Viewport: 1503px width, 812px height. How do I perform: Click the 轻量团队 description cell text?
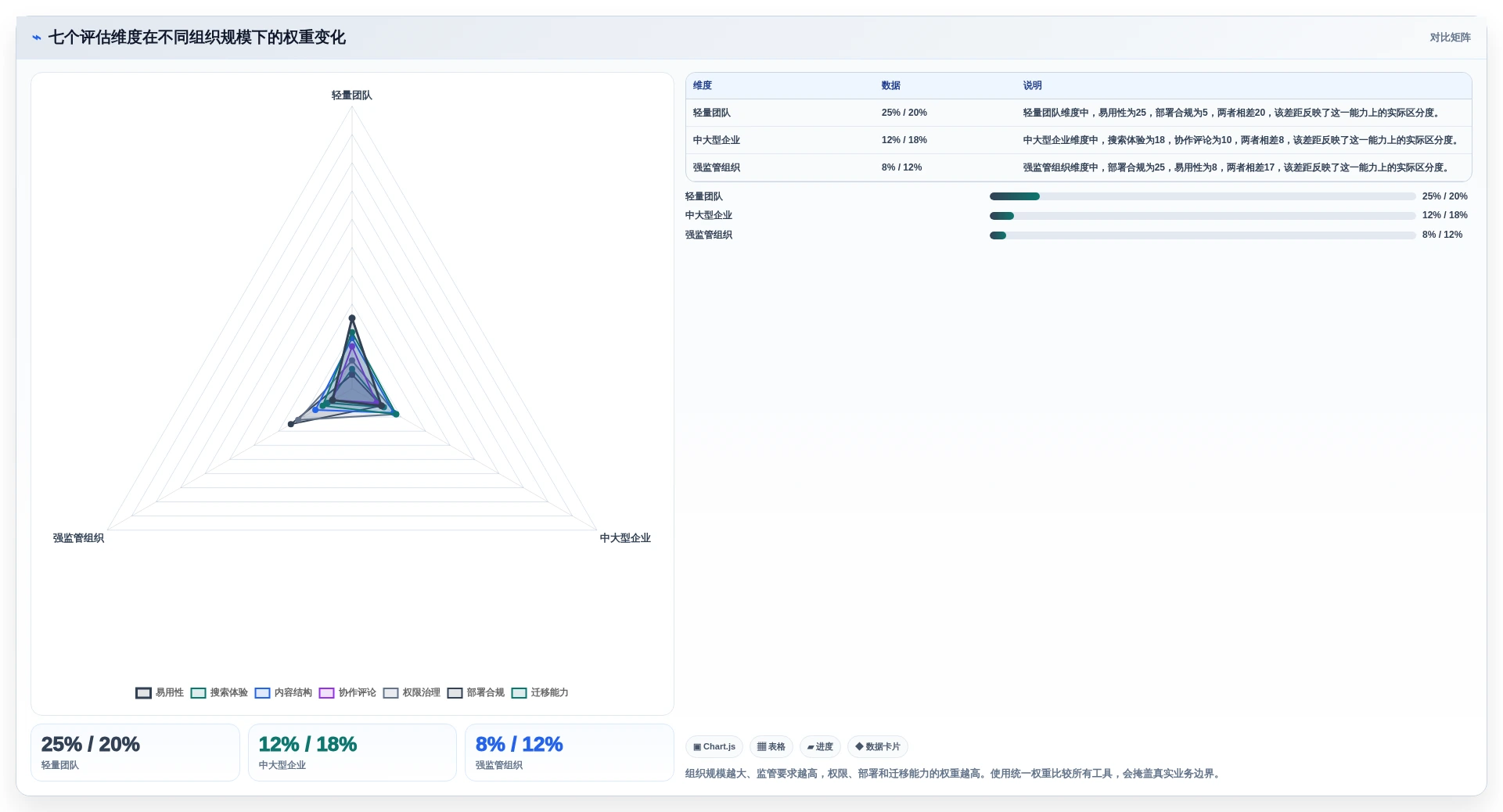(x=1233, y=113)
